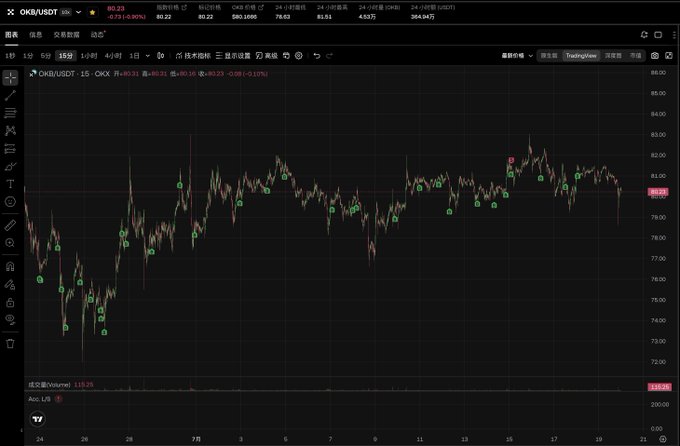The height and width of the screenshot is (446, 680).
Task: Open the 最新价格 price type dropdown
Action: coord(517,56)
